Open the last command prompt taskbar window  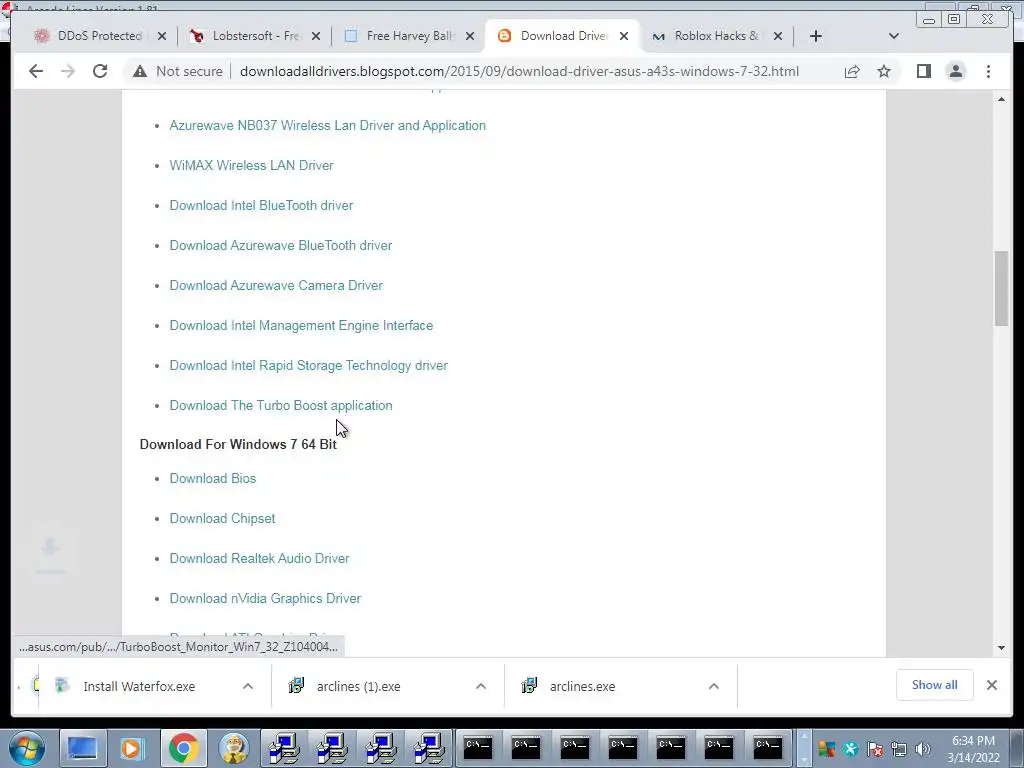(768, 748)
